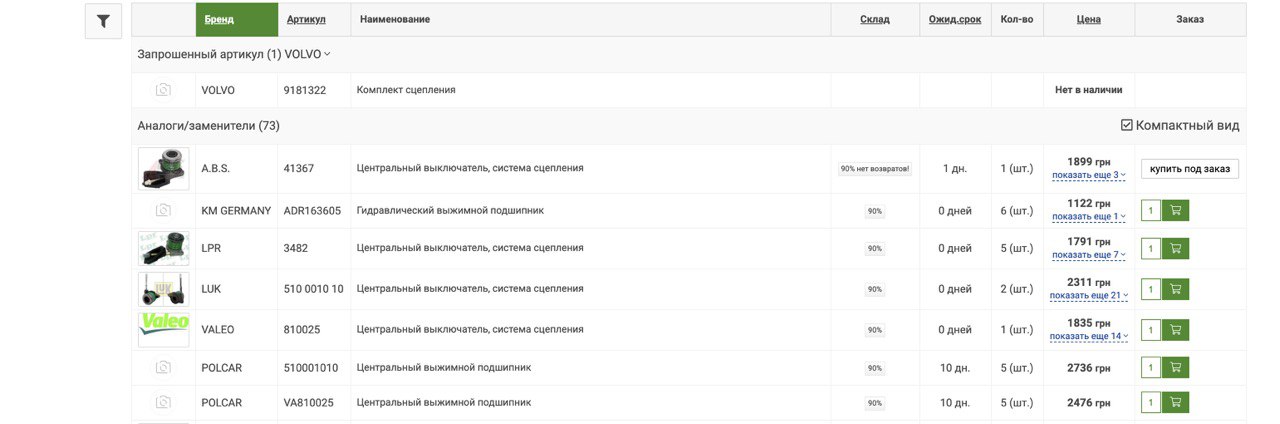
Task: Add POLCAR VA810025 to cart
Action: tap(1175, 403)
